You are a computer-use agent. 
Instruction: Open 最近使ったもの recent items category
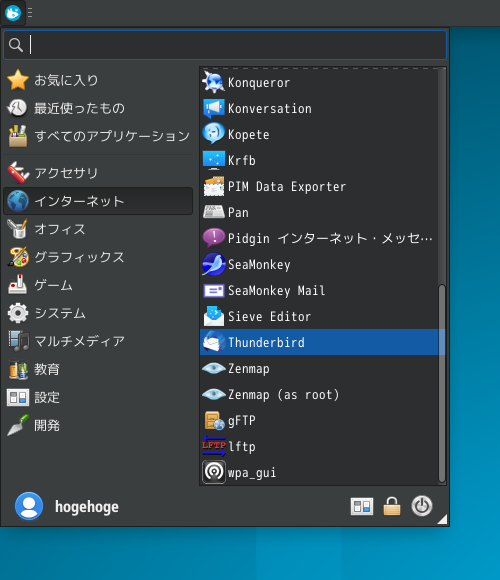tap(98, 108)
